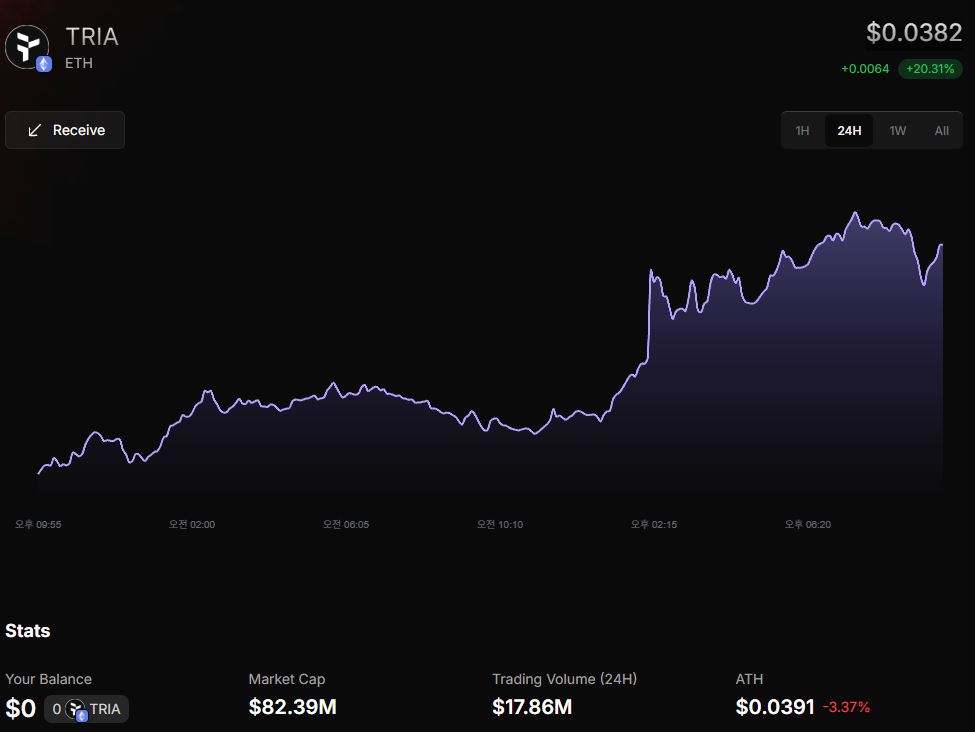Screen dimensions: 975x732
Task: Click the Market Cap label
Action: point(287,679)
